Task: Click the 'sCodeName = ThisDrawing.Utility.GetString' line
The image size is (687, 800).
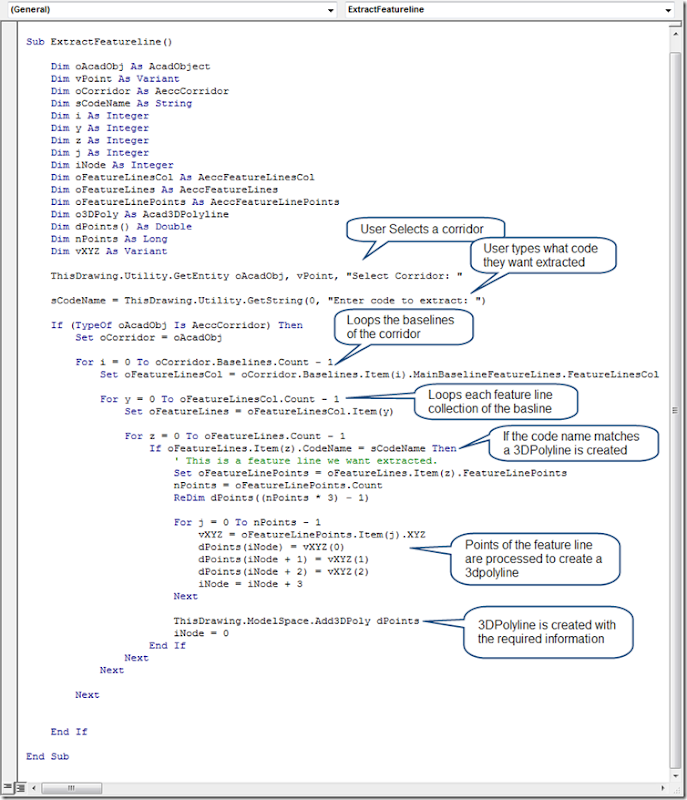Action: tap(268, 301)
